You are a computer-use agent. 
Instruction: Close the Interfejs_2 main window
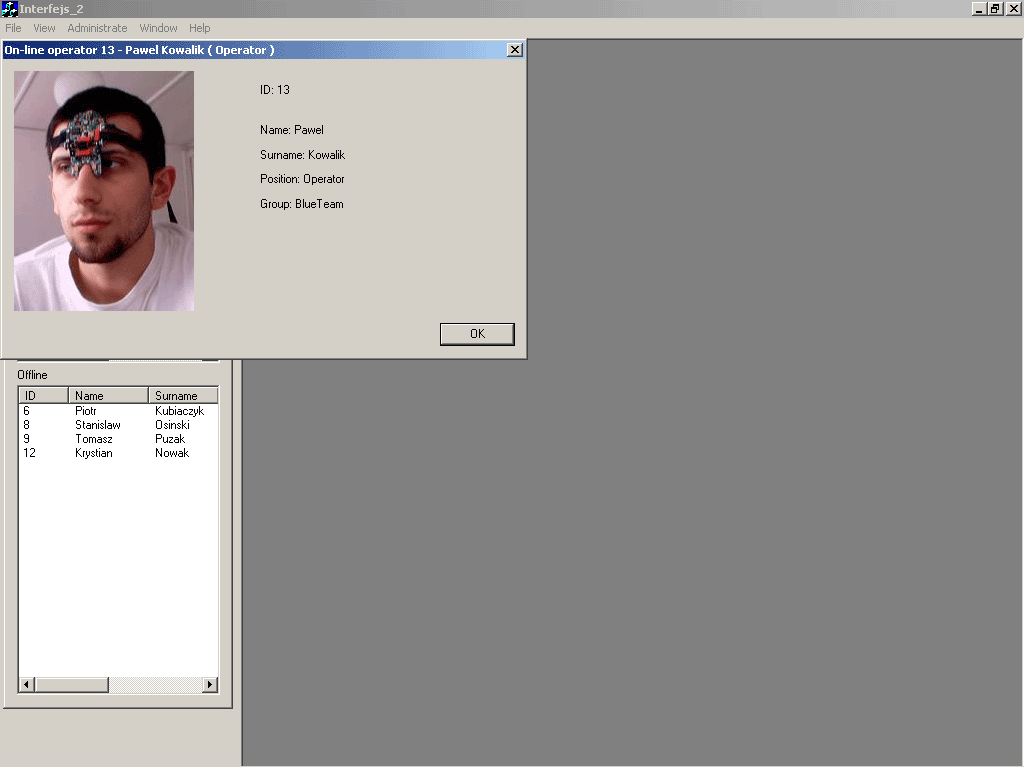[x=1014, y=8]
